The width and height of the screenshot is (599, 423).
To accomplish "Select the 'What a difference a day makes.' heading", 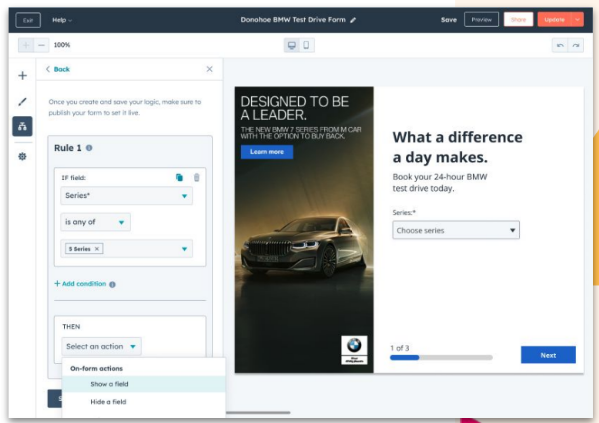I will (457, 147).
